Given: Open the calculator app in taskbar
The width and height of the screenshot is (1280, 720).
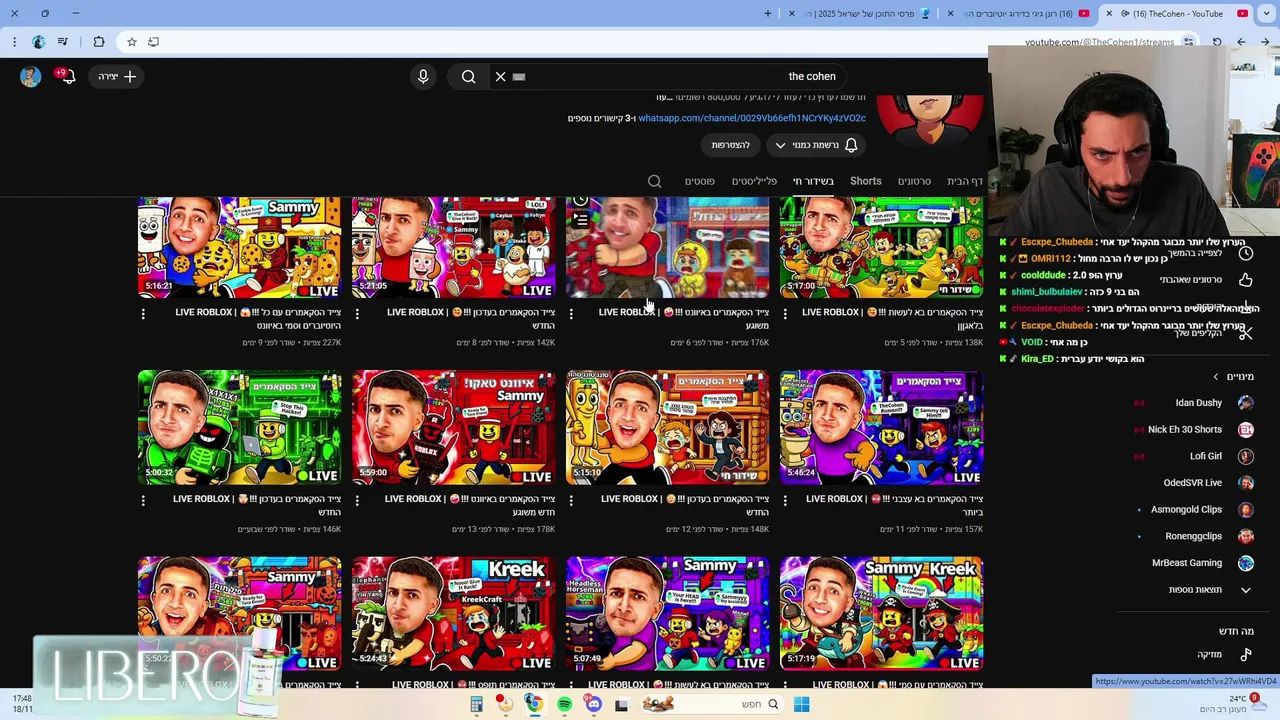Looking at the screenshot, I should click(x=477, y=704).
